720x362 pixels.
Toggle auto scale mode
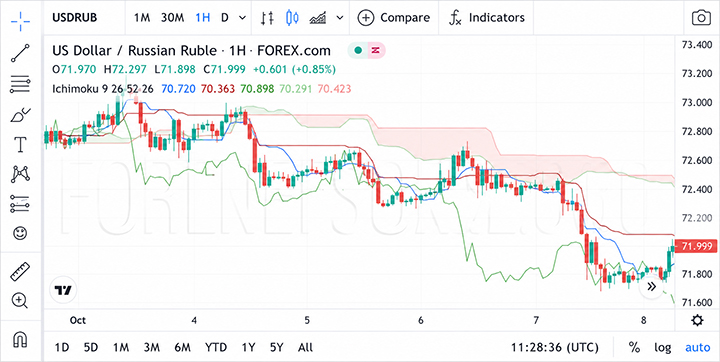tap(698, 347)
